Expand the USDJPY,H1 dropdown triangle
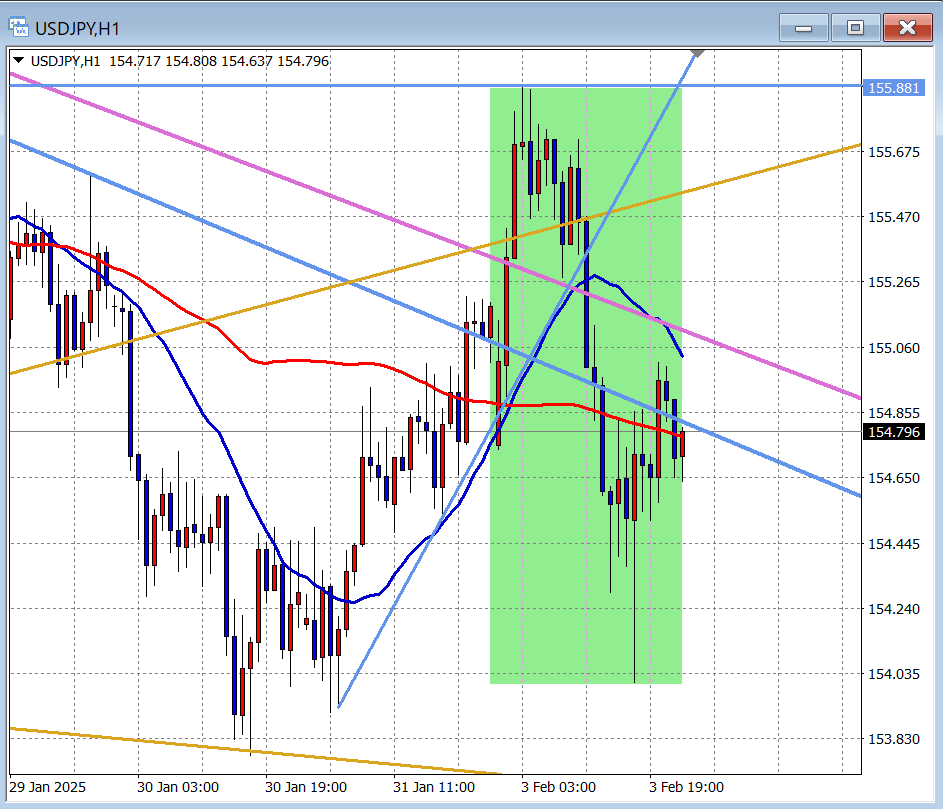The image size is (943, 809). tap(18, 61)
